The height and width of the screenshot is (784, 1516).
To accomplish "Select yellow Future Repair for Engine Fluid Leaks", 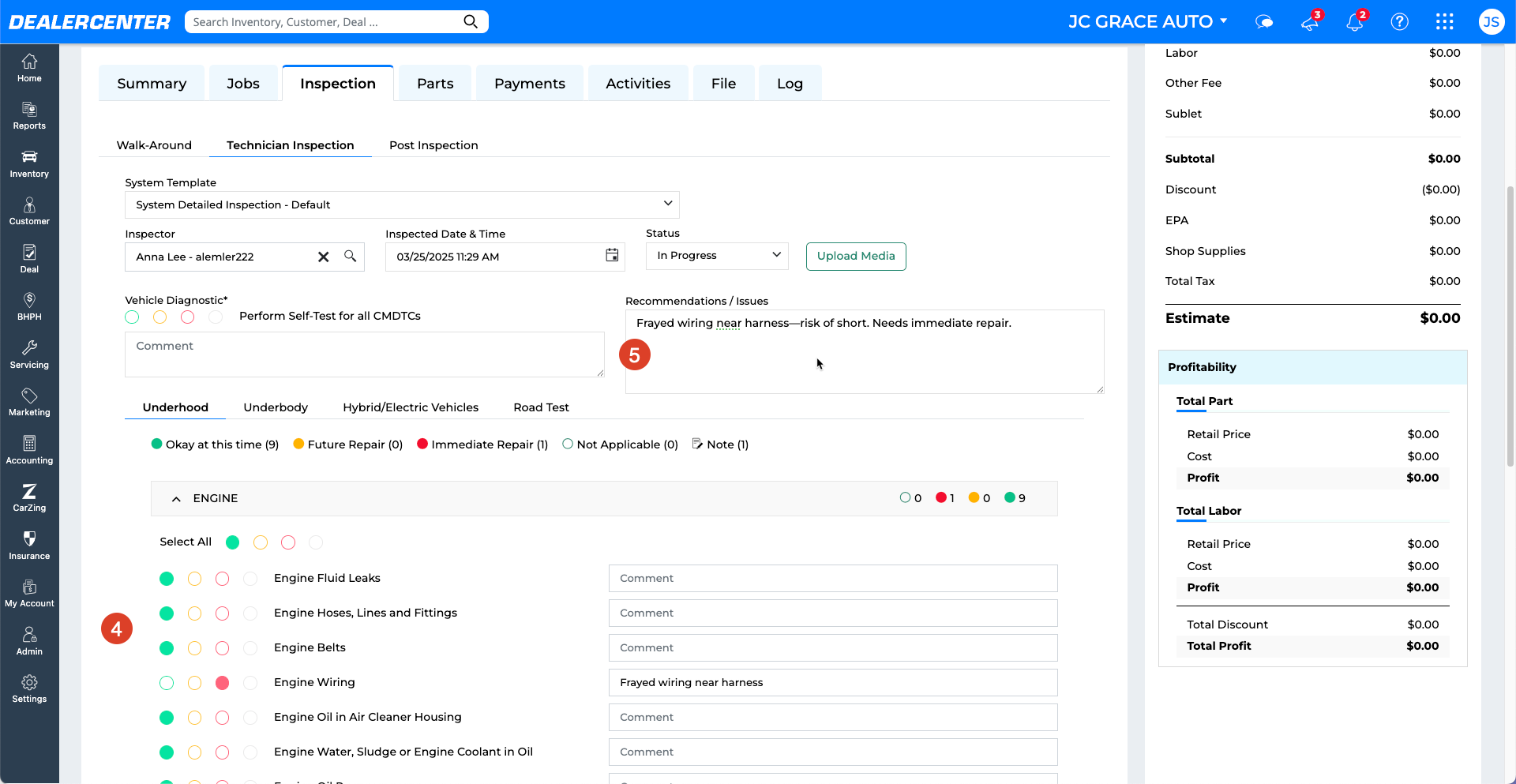I will coord(194,579).
